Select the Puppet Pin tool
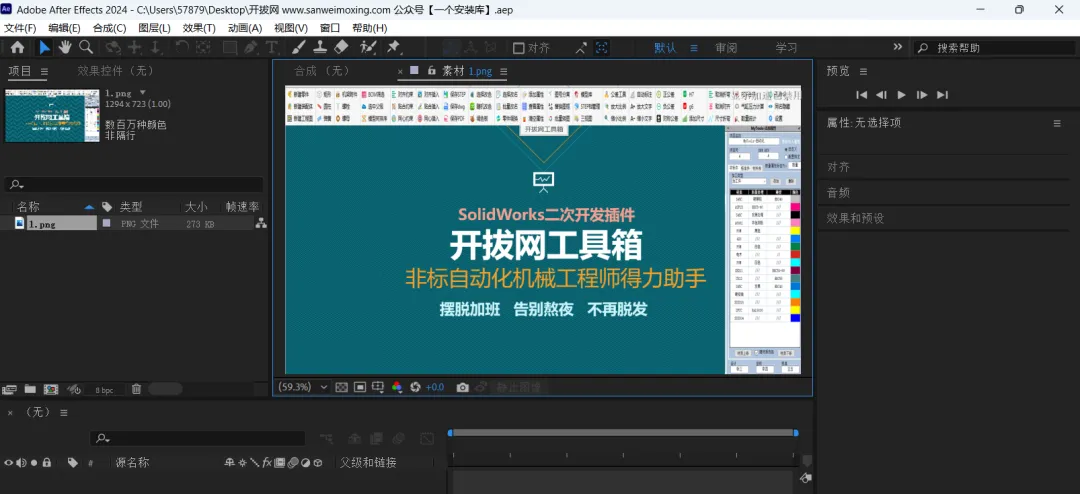 coord(393,48)
